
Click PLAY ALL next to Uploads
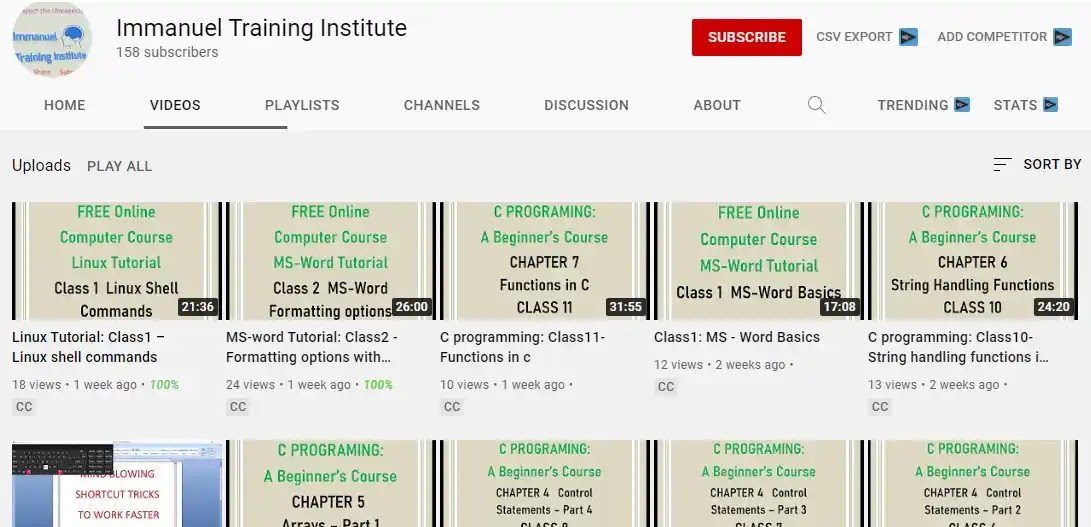(x=120, y=166)
